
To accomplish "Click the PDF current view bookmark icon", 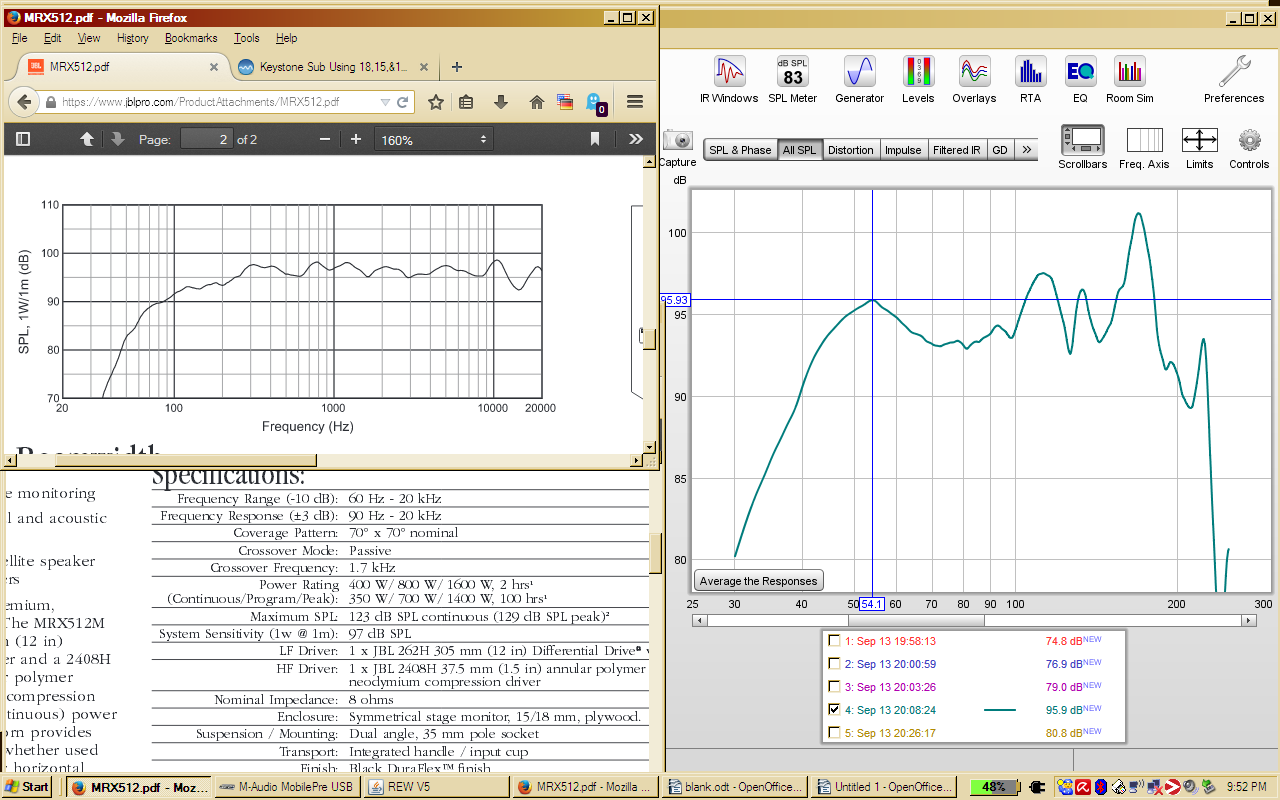I will [x=595, y=140].
